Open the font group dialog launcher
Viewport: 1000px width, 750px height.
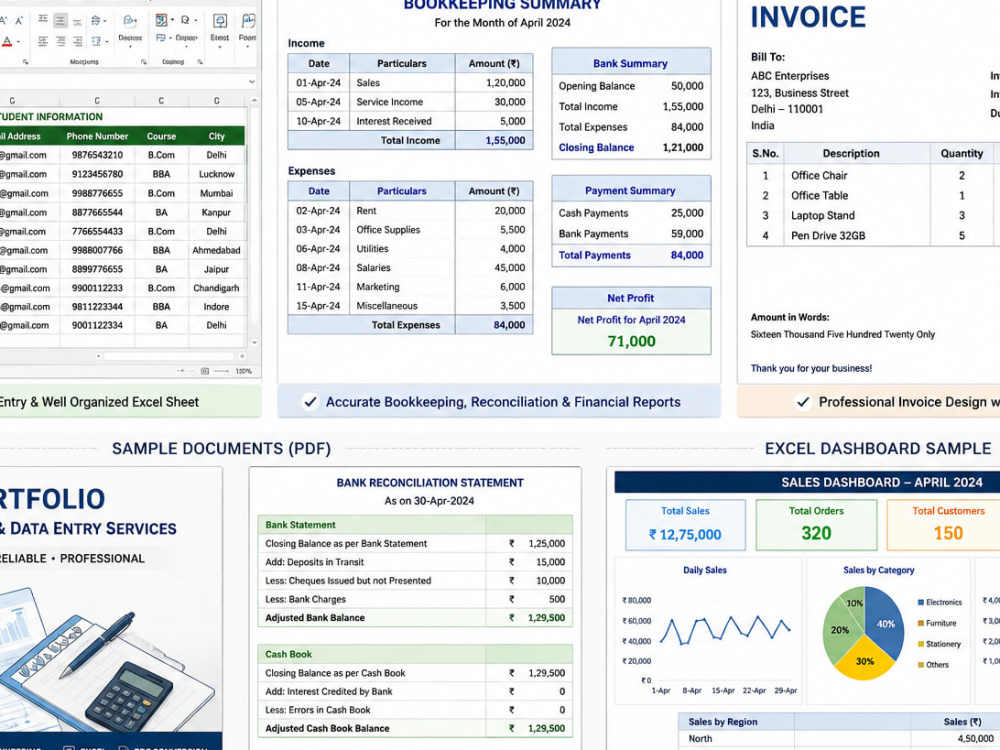point(26,62)
